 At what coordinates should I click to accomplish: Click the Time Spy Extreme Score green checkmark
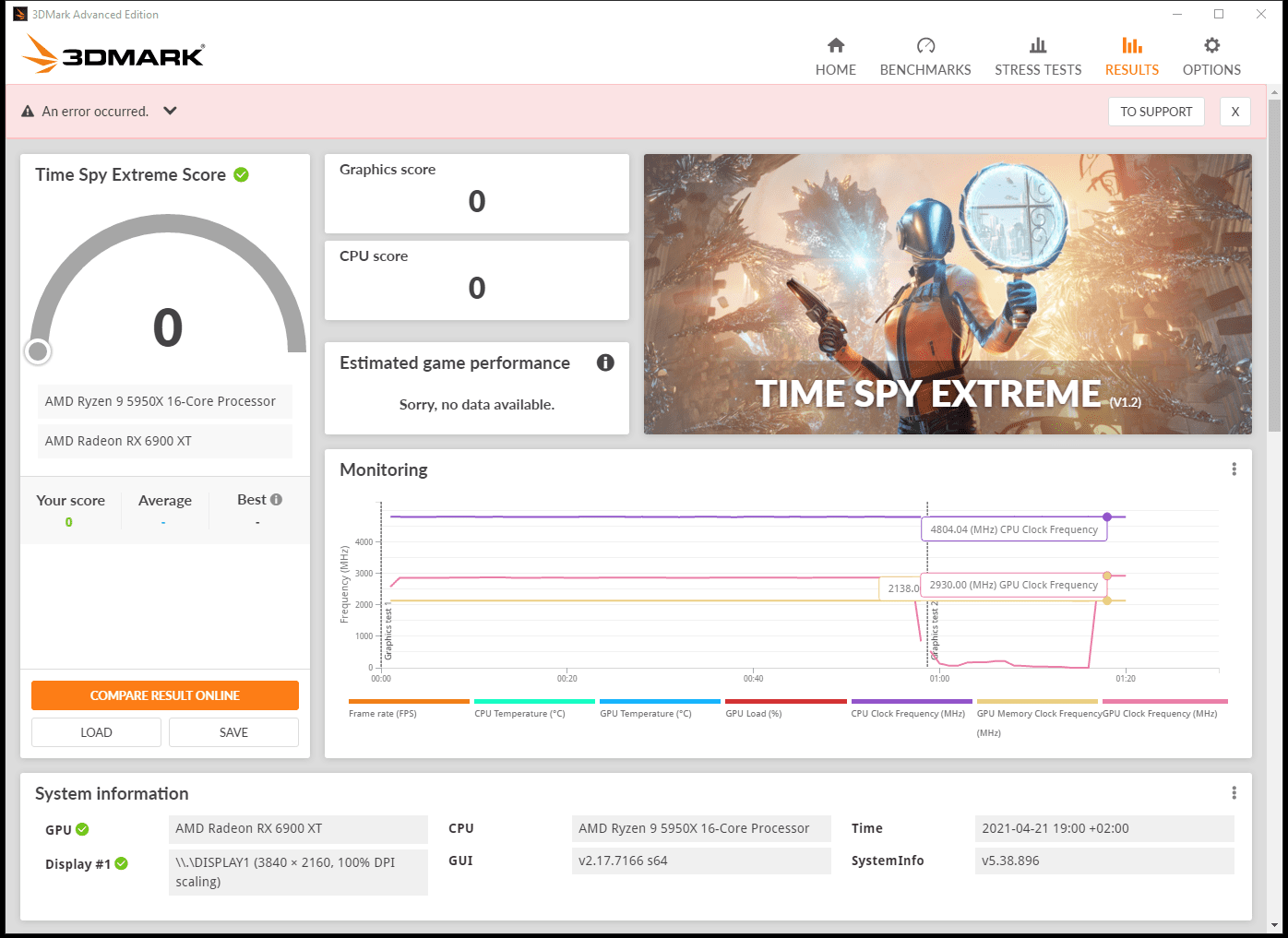click(x=242, y=174)
